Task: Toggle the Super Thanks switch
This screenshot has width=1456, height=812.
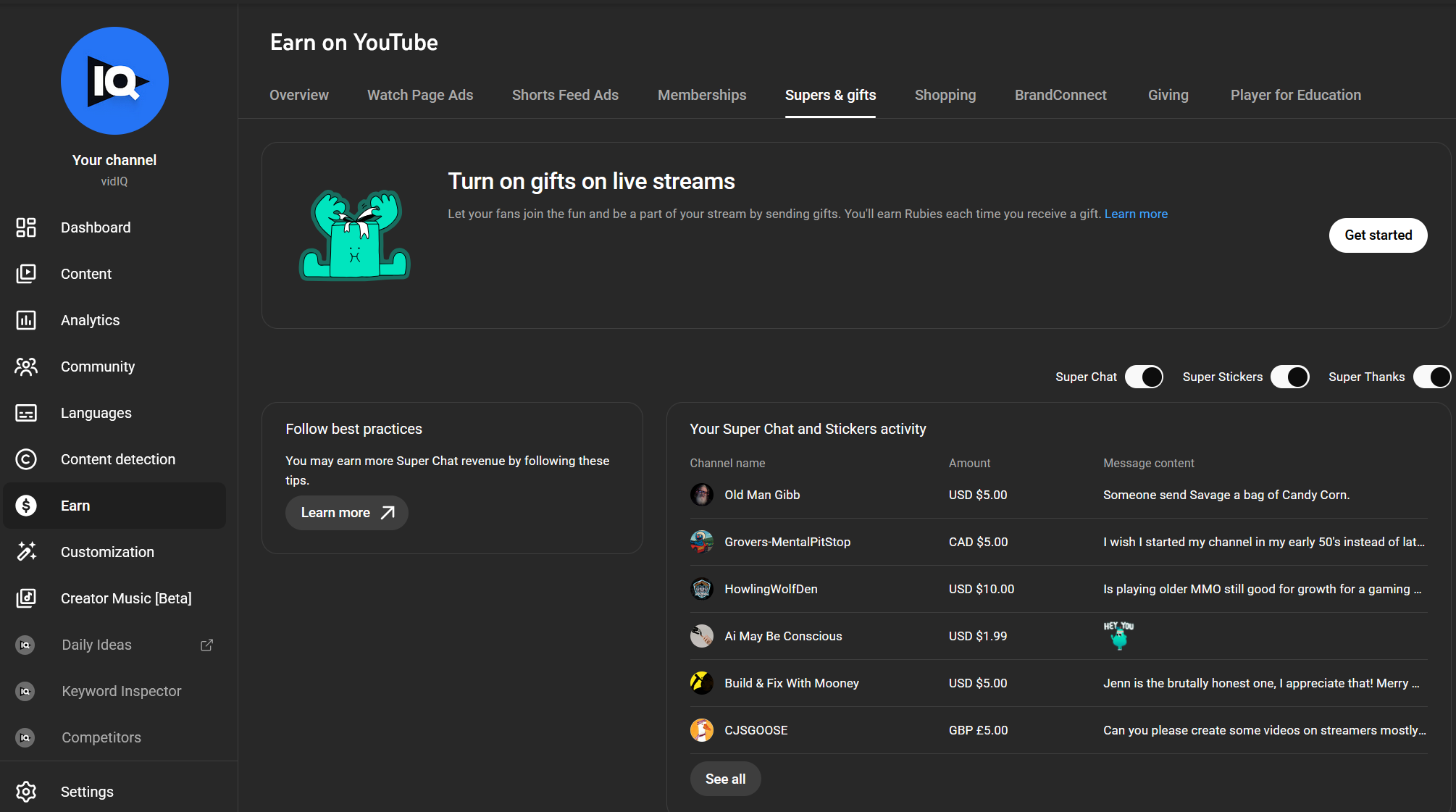Action: tap(1432, 377)
